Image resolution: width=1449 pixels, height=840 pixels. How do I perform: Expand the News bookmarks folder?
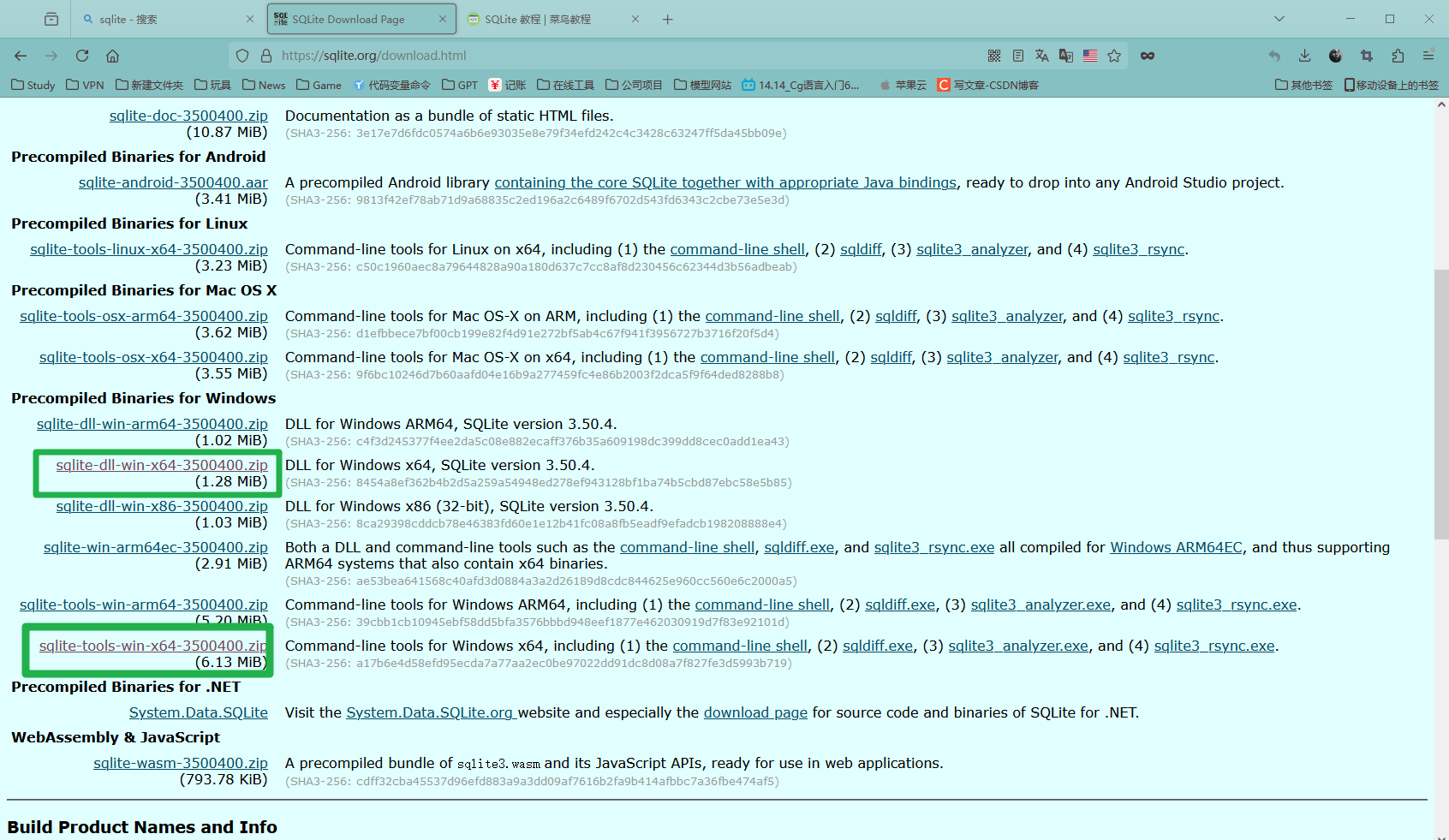pyautogui.click(x=264, y=85)
